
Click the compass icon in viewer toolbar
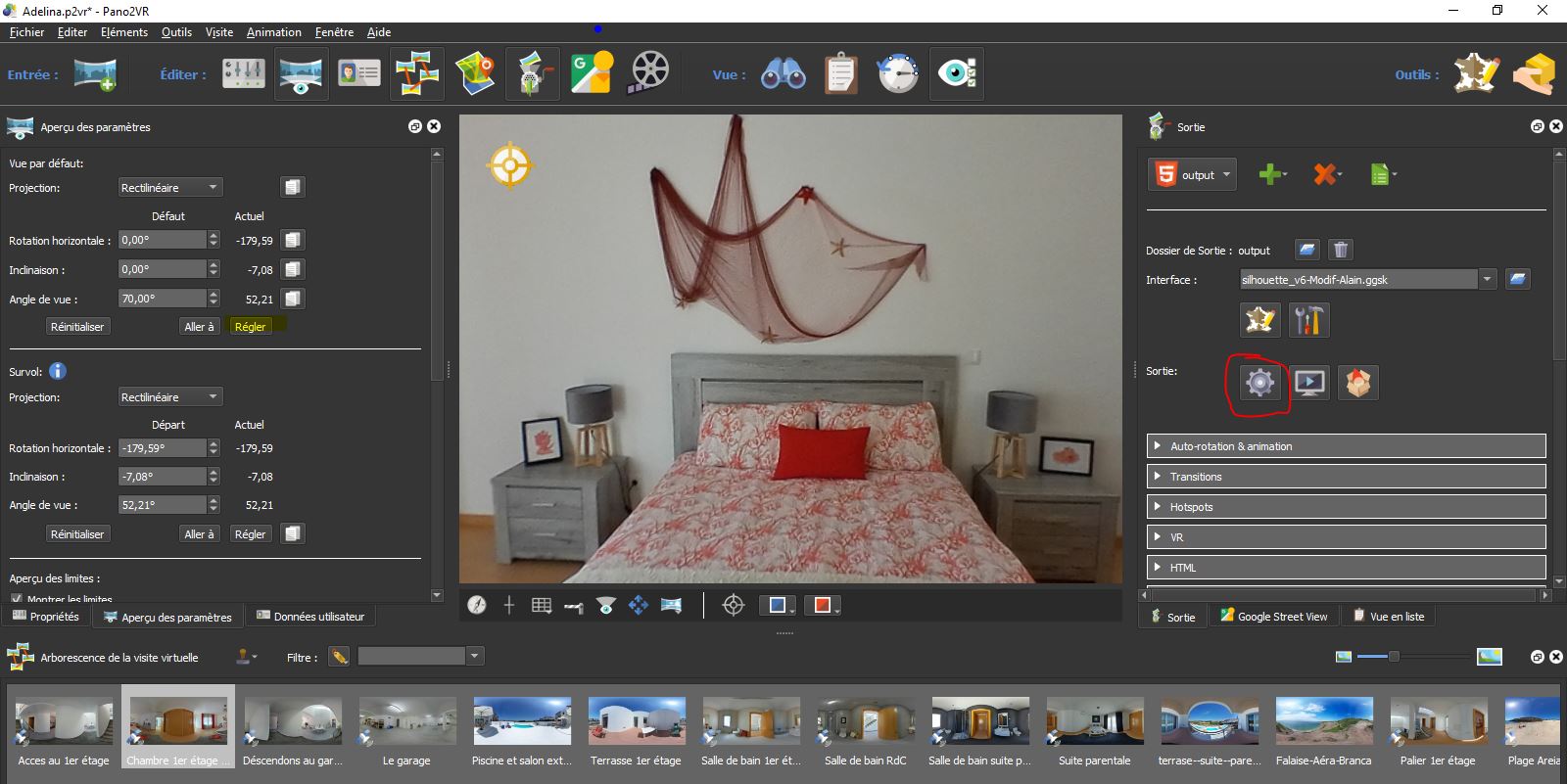[477, 605]
